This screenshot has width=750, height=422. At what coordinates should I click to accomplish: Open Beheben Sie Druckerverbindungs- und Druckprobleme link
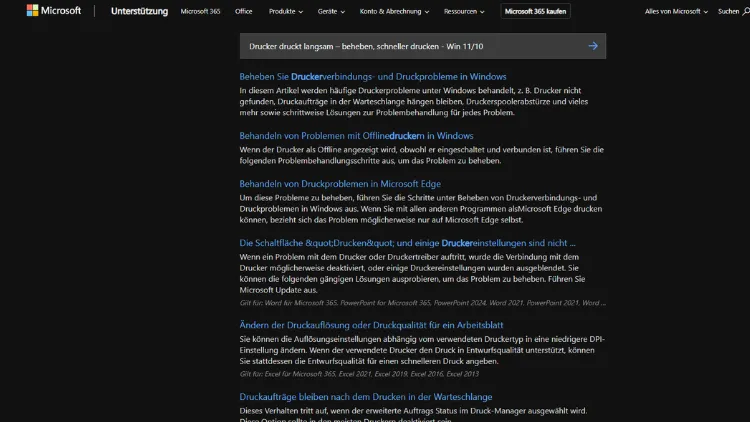(373, 77)
